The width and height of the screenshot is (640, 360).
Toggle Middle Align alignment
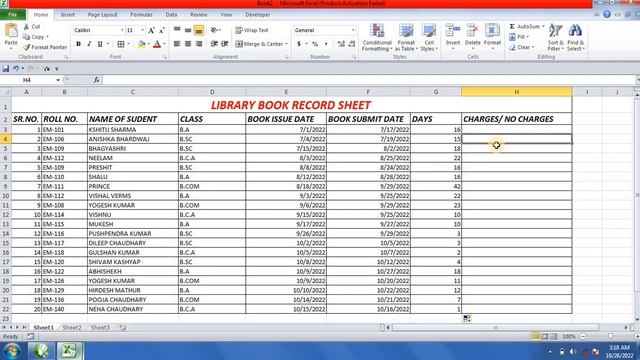[x=188, y=30]
